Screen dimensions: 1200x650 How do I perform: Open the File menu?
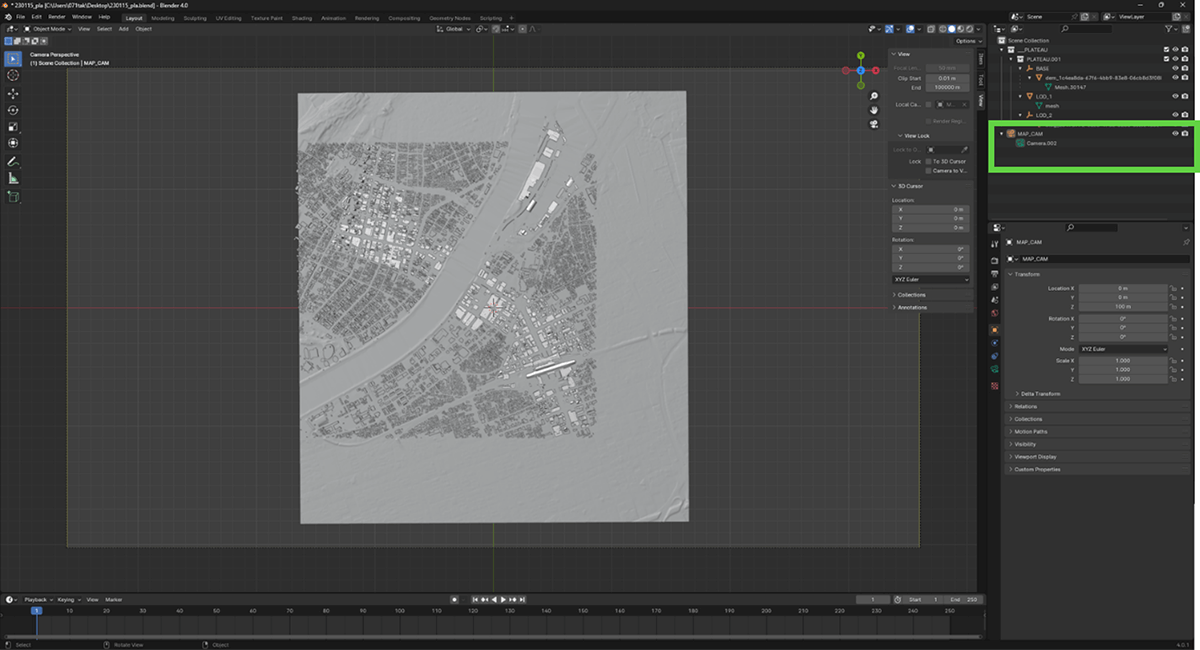point(20,17)
